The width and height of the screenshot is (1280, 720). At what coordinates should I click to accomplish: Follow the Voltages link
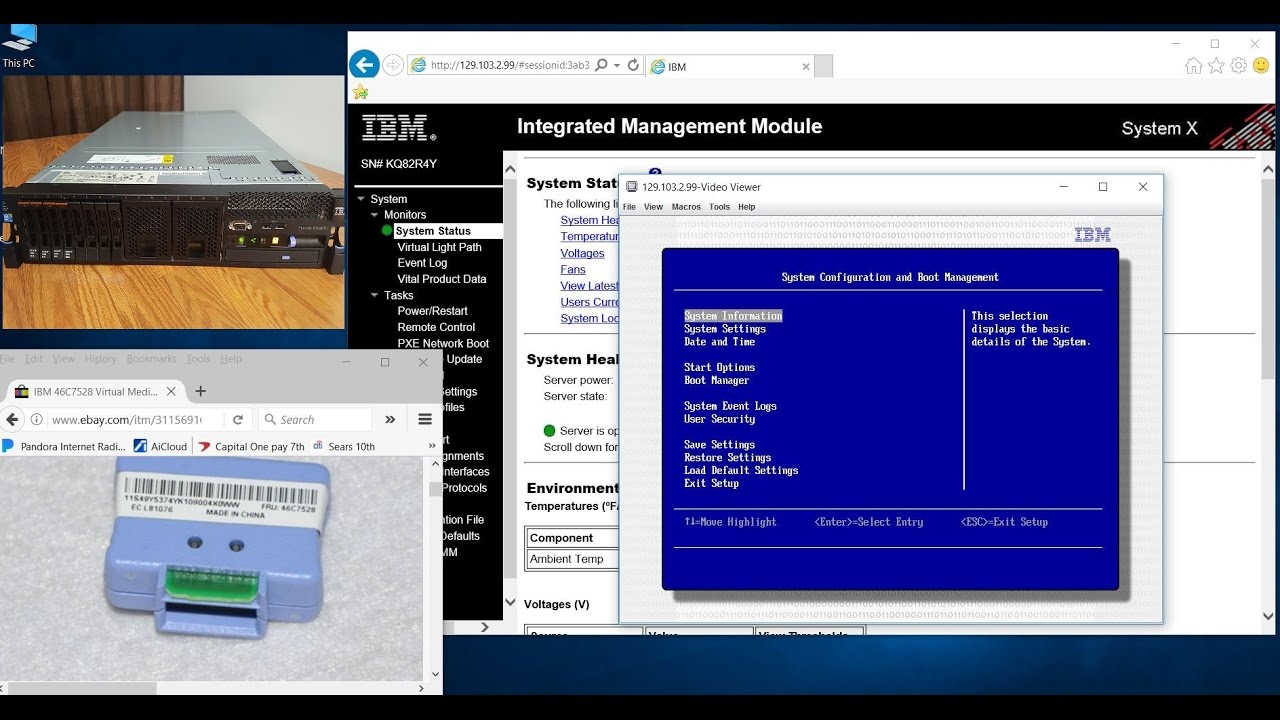tap(582, 253)
